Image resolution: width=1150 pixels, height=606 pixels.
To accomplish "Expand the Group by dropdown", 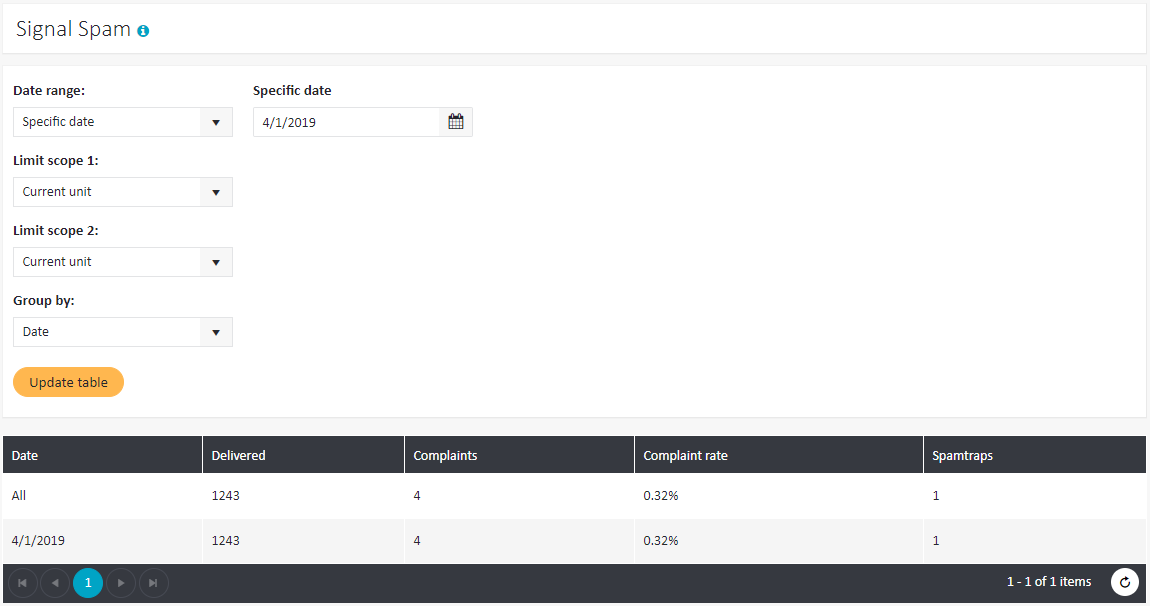I will click(x=122, y=332).
